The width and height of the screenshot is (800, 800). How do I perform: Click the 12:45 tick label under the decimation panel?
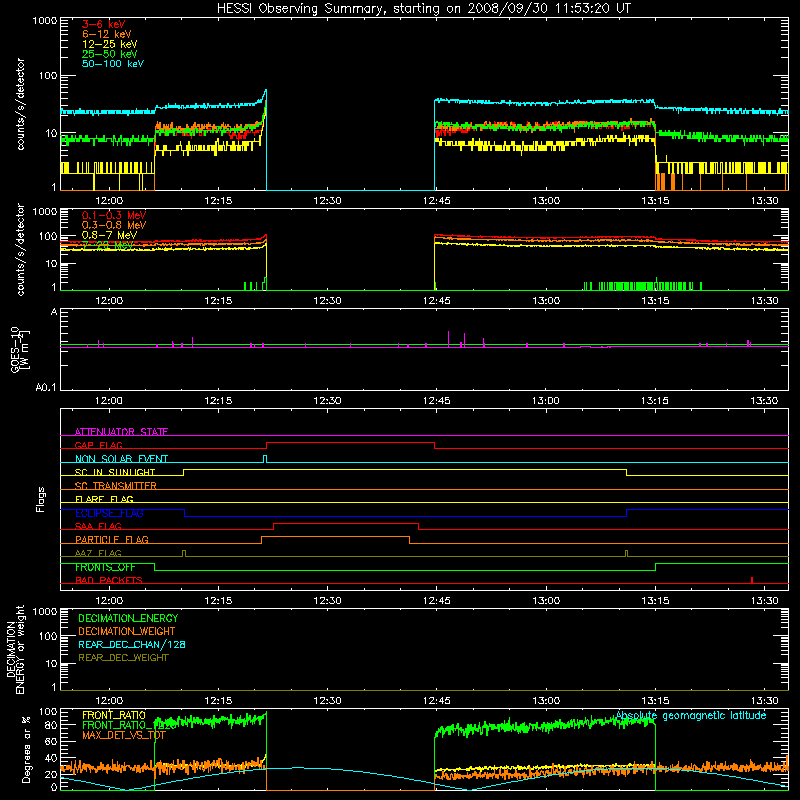point(437,701)
